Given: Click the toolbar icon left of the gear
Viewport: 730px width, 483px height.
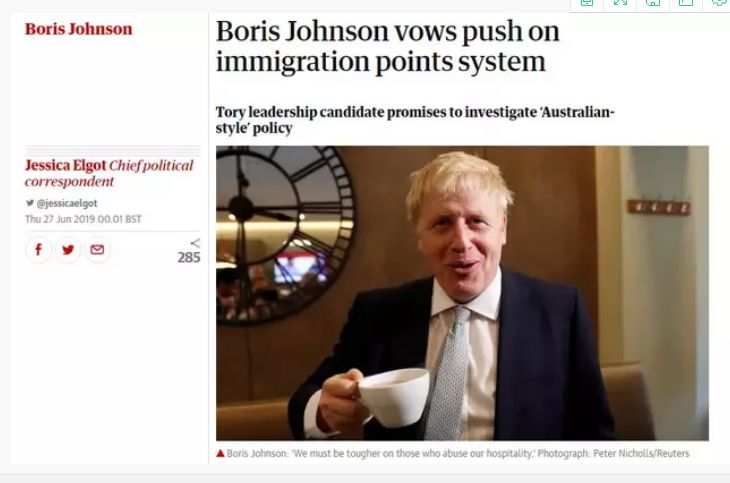Looking at the screenshot, I should click(x=686, y=2).
